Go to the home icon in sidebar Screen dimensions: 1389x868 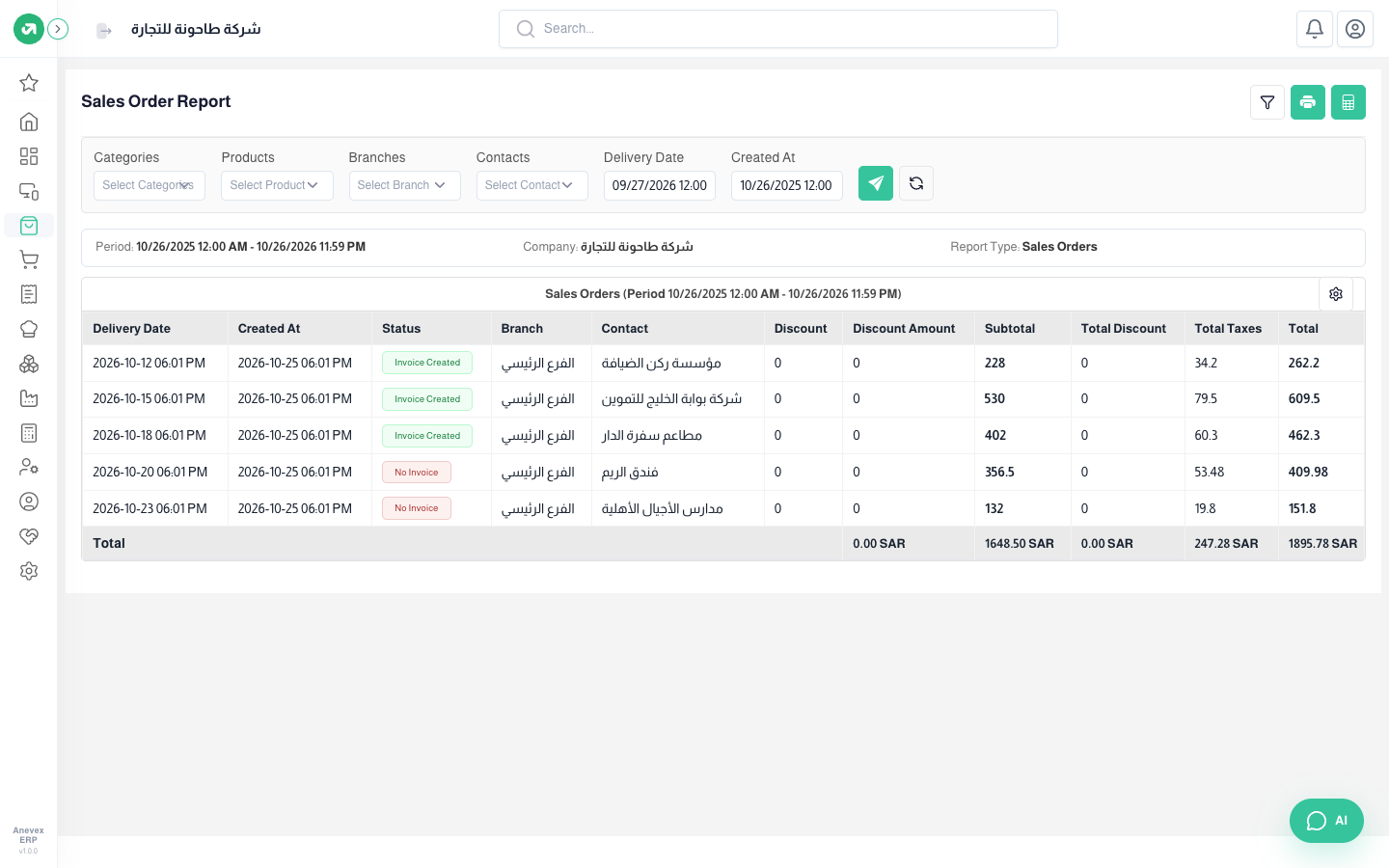[x=29, y=122]
